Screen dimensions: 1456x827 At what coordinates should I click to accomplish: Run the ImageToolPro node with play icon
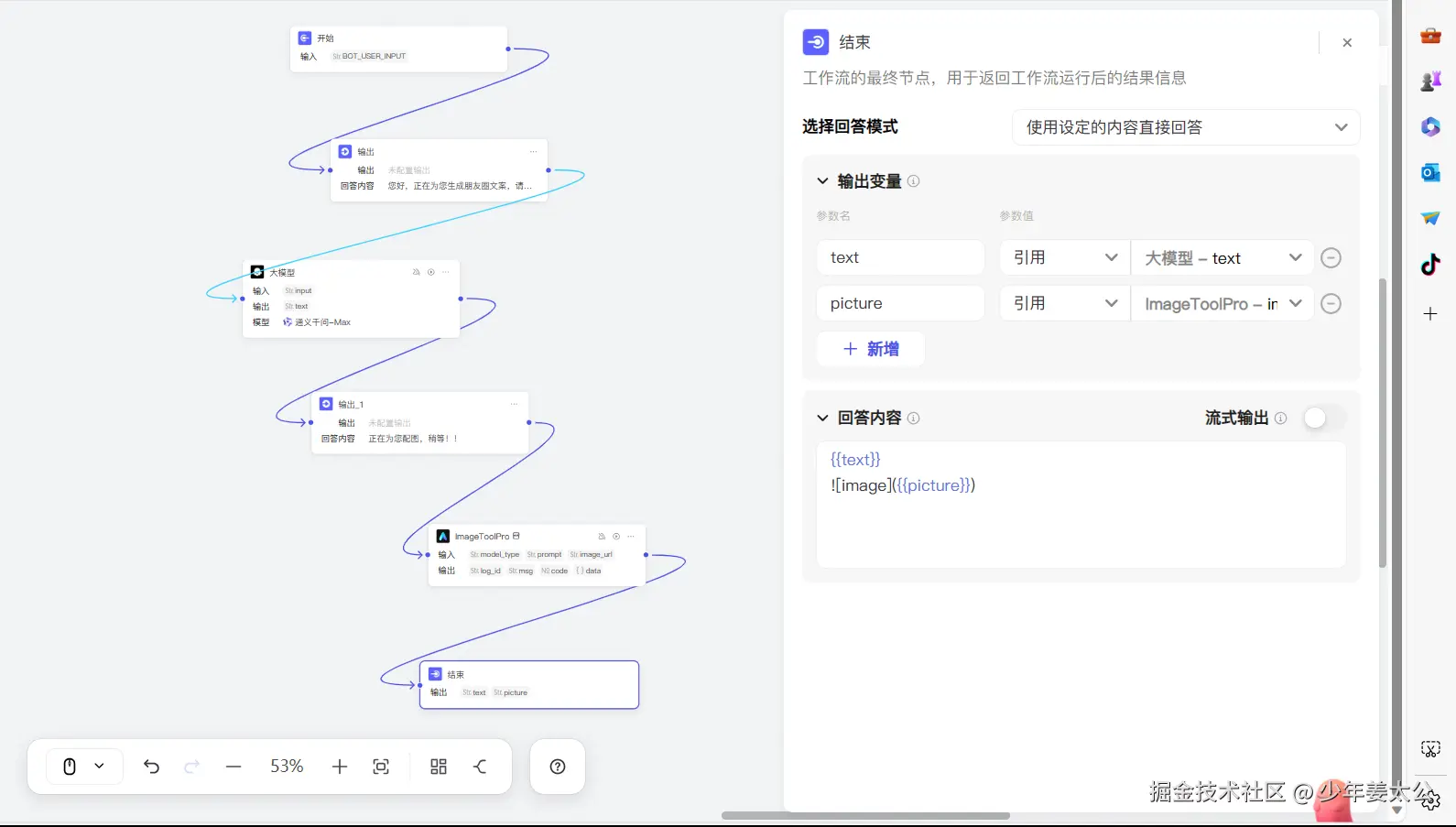[616, 536]
